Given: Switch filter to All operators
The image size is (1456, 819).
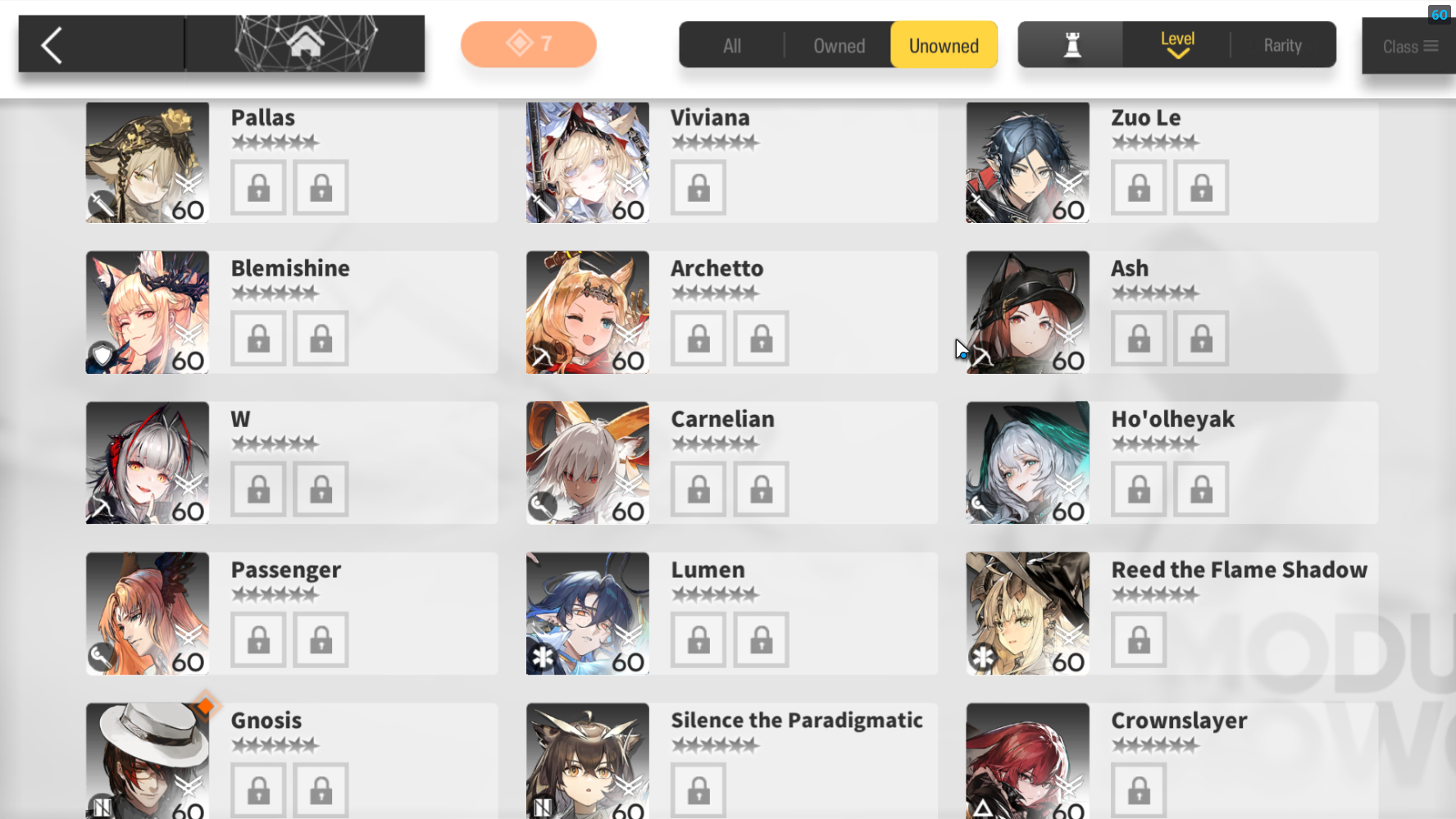Looking at the screenshot, I should [x=732, y=46].
